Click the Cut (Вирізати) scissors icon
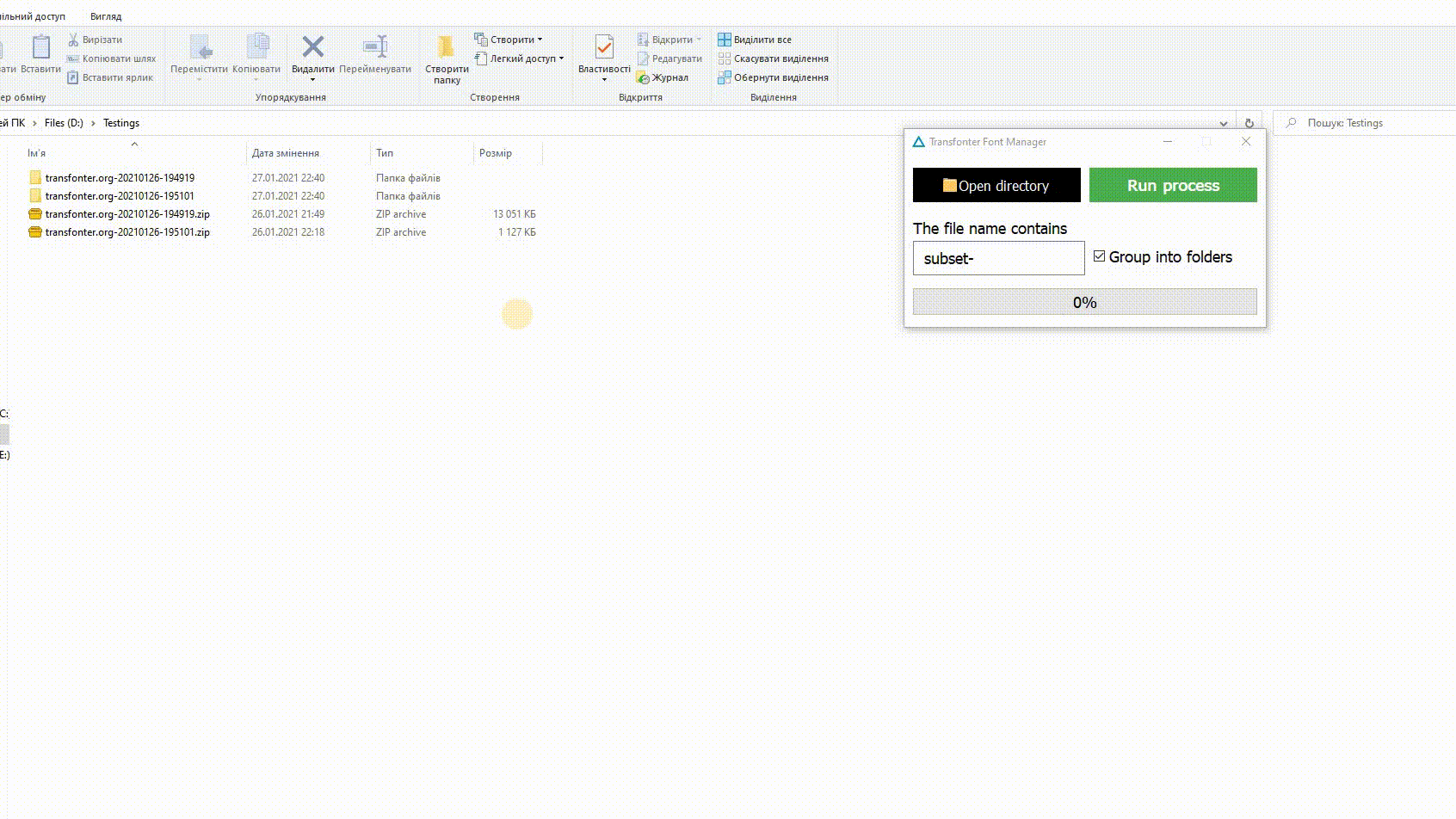The height and width of the screenshot is (819, 1456). tap(73, 40)
